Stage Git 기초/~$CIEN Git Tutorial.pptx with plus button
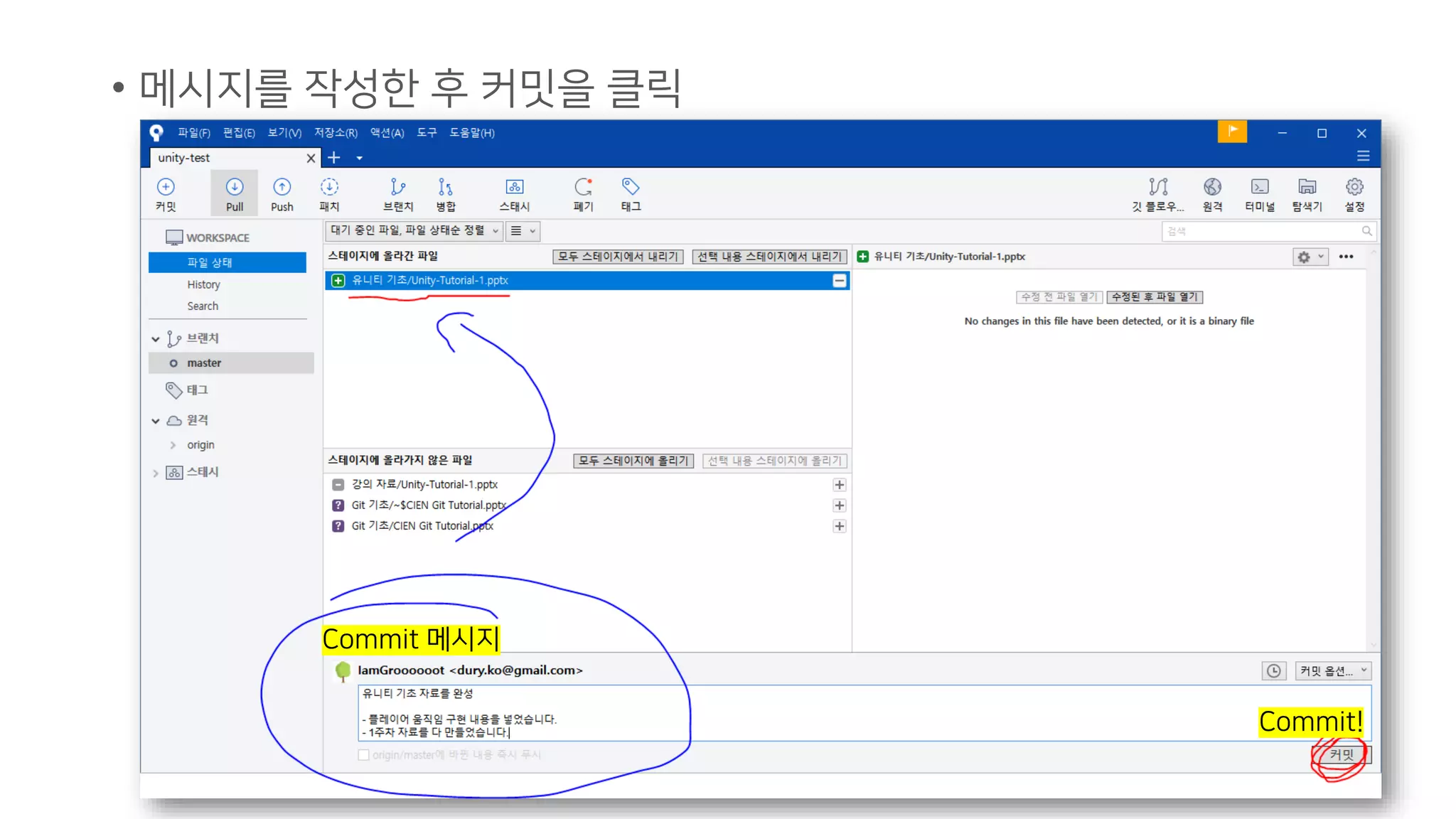1456x819 pixels. tap(840, 505)
